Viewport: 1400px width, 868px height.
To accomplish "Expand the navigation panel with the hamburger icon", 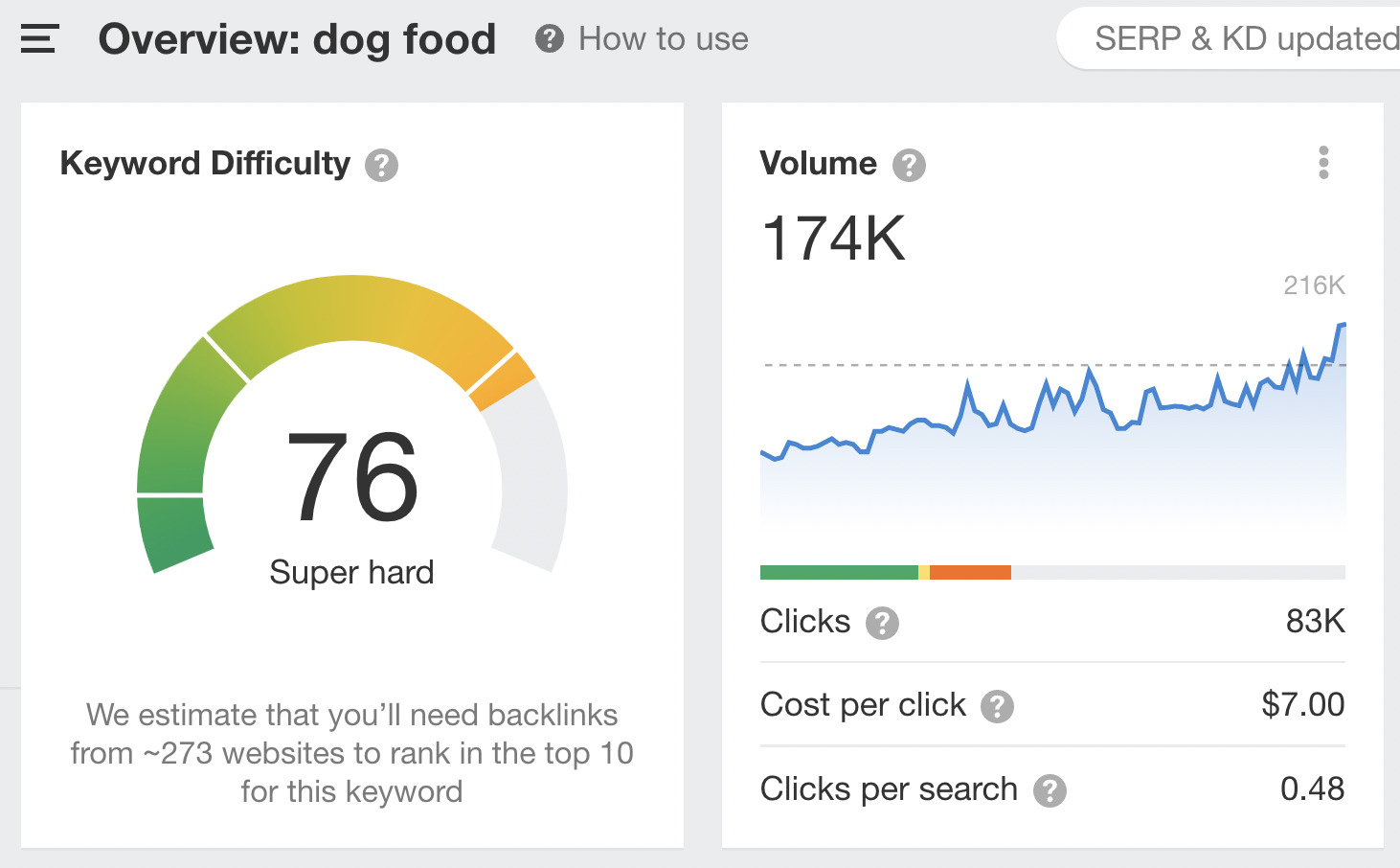I will point(38,40).
